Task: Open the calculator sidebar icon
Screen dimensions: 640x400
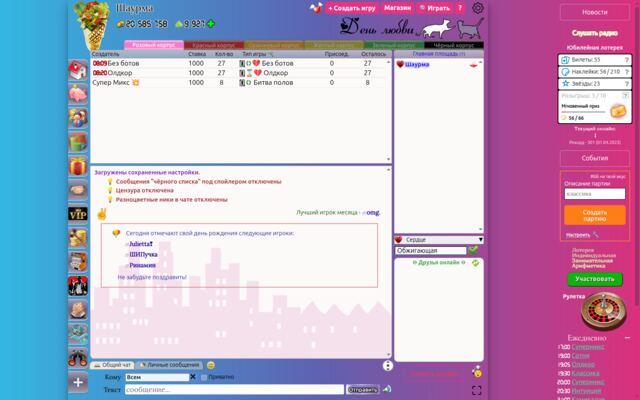Action: [78, 262]
